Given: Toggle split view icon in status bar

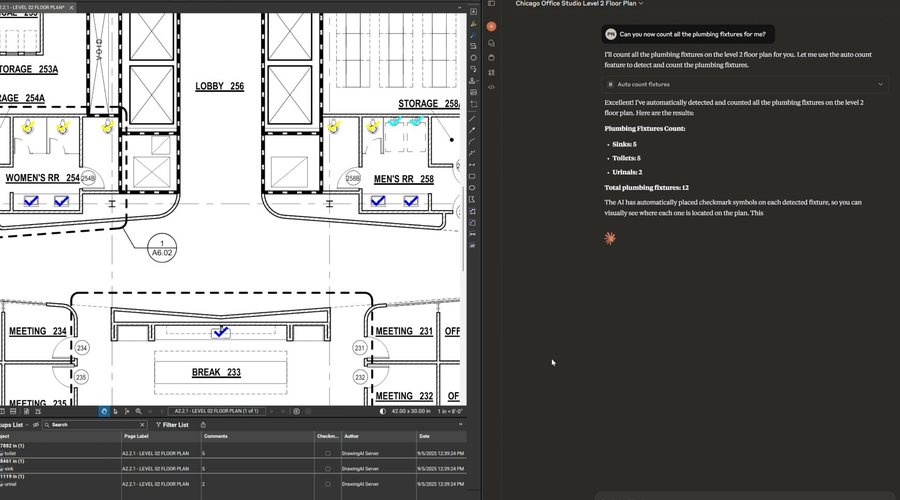Looking at the screenshot, I should [13, 411].
